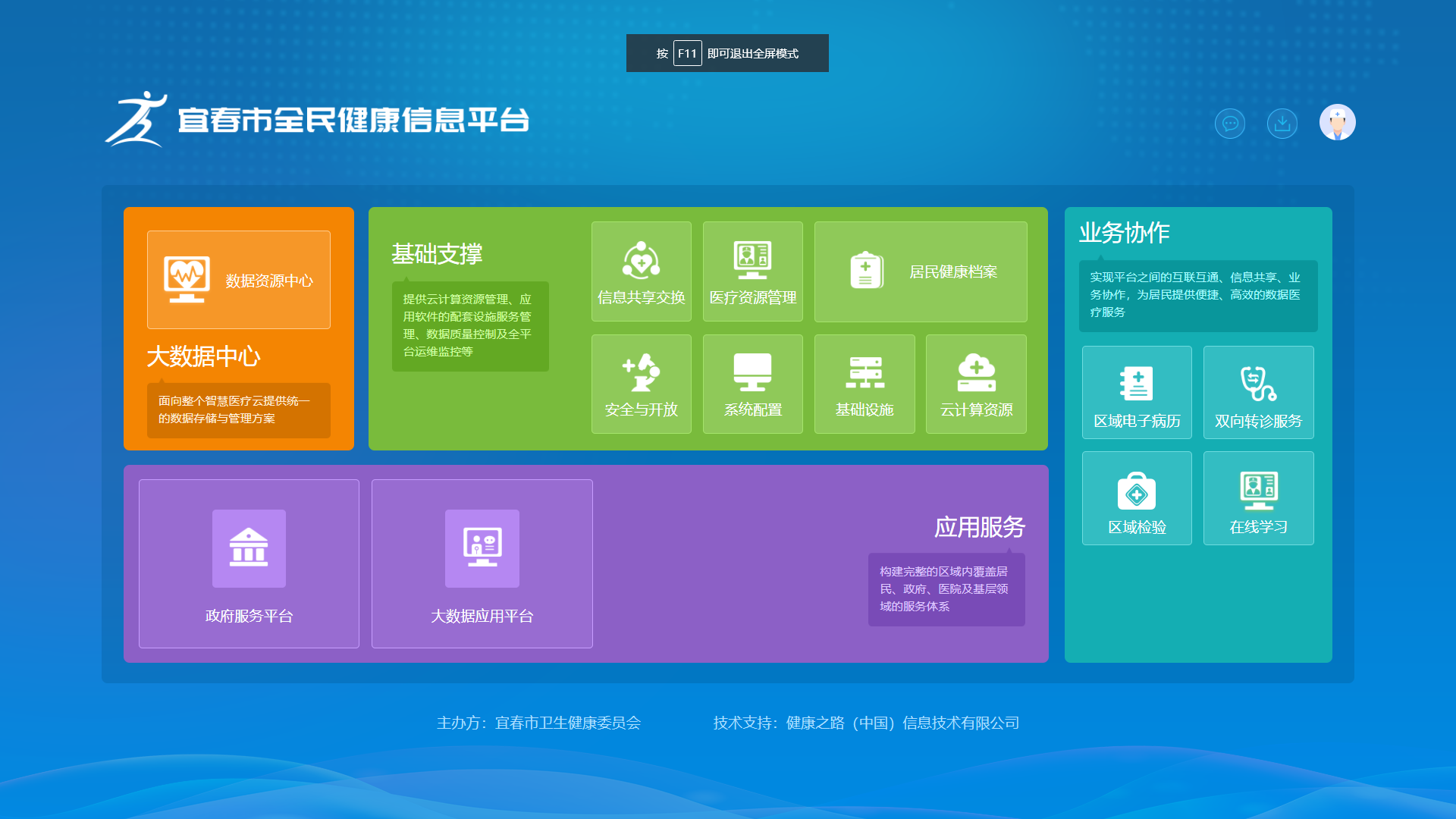Open 医疗资源管理 tile icon

753,260
